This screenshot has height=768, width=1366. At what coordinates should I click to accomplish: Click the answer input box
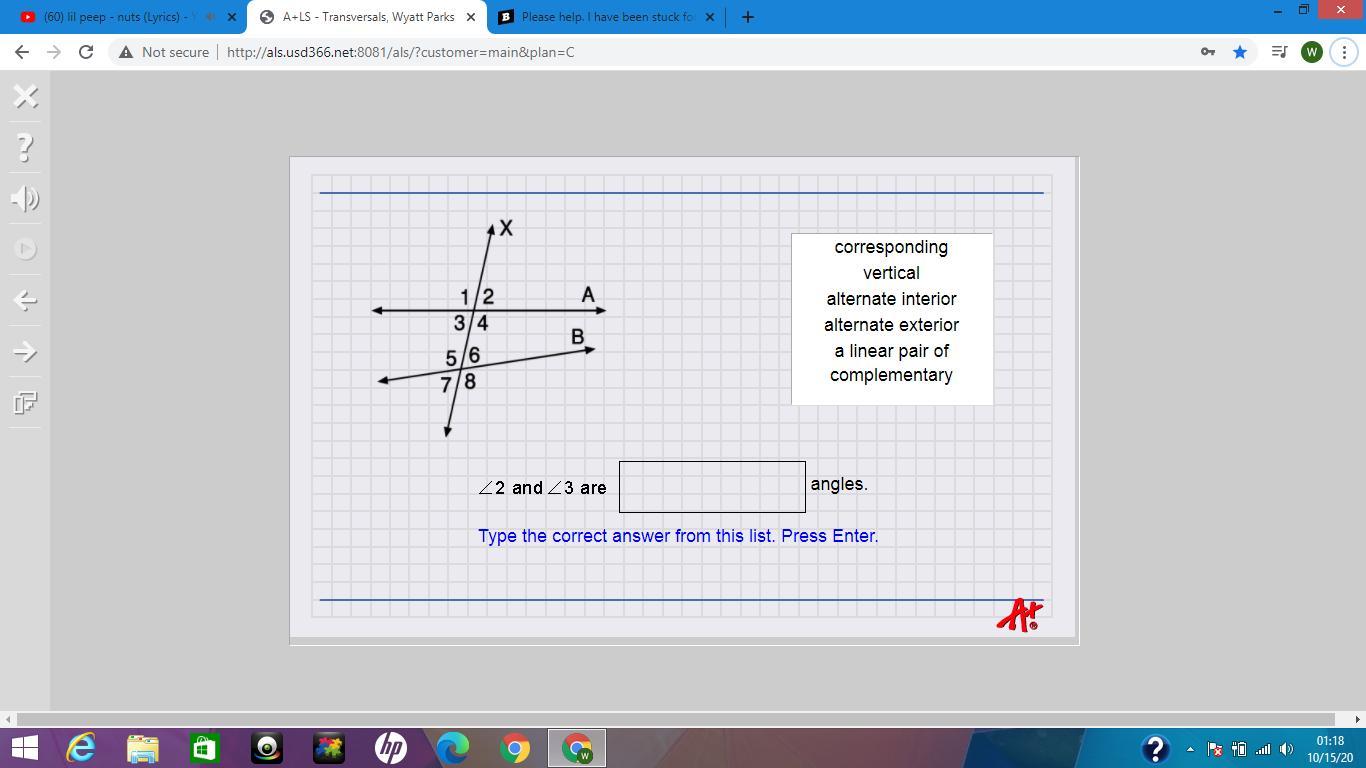[x=712, y=487]
